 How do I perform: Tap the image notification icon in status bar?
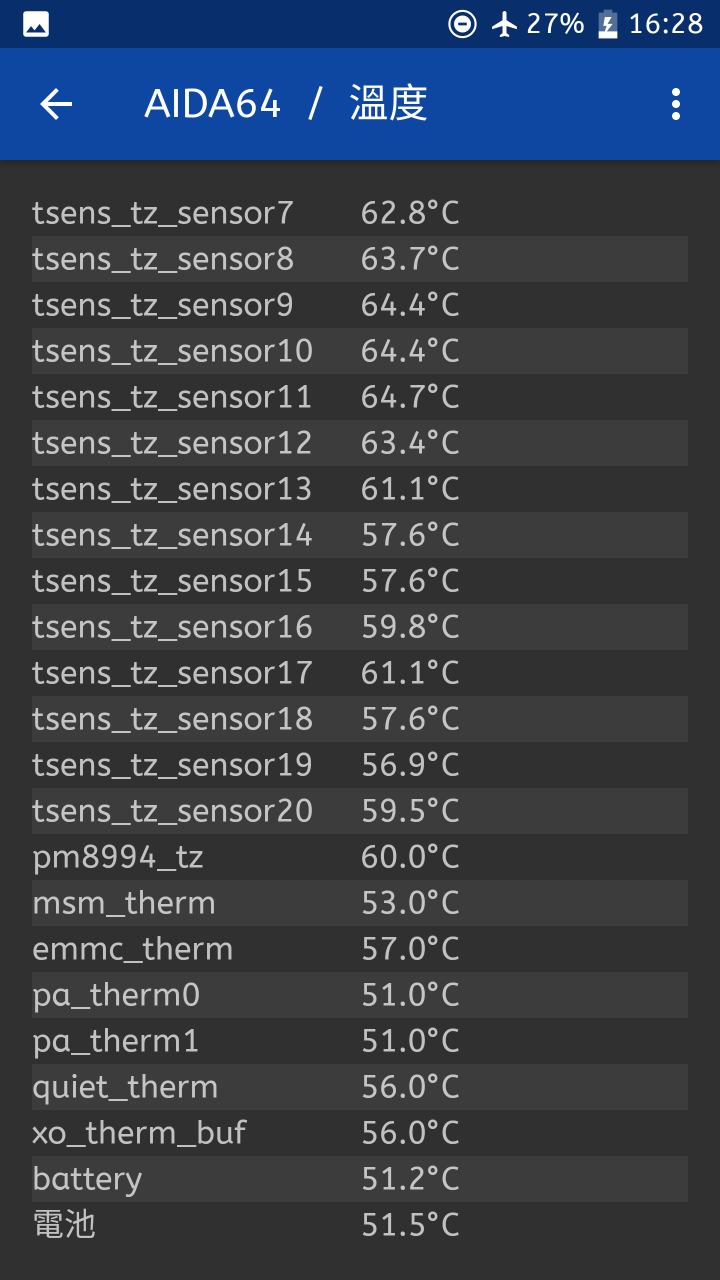point(36,24)
